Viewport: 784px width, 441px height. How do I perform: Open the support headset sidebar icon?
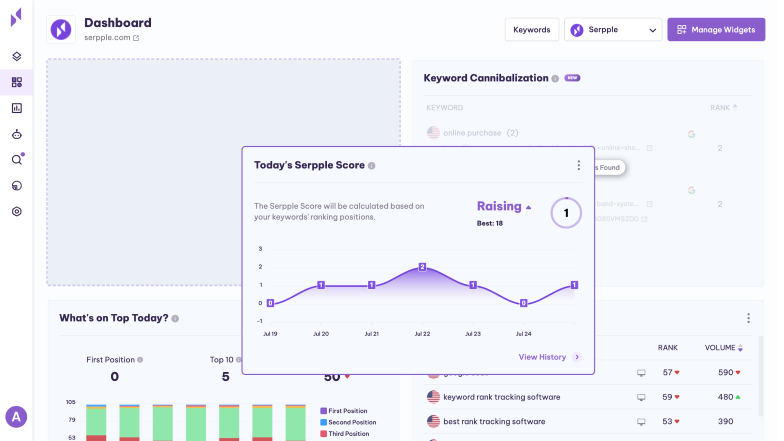click(x=16, y=186)
